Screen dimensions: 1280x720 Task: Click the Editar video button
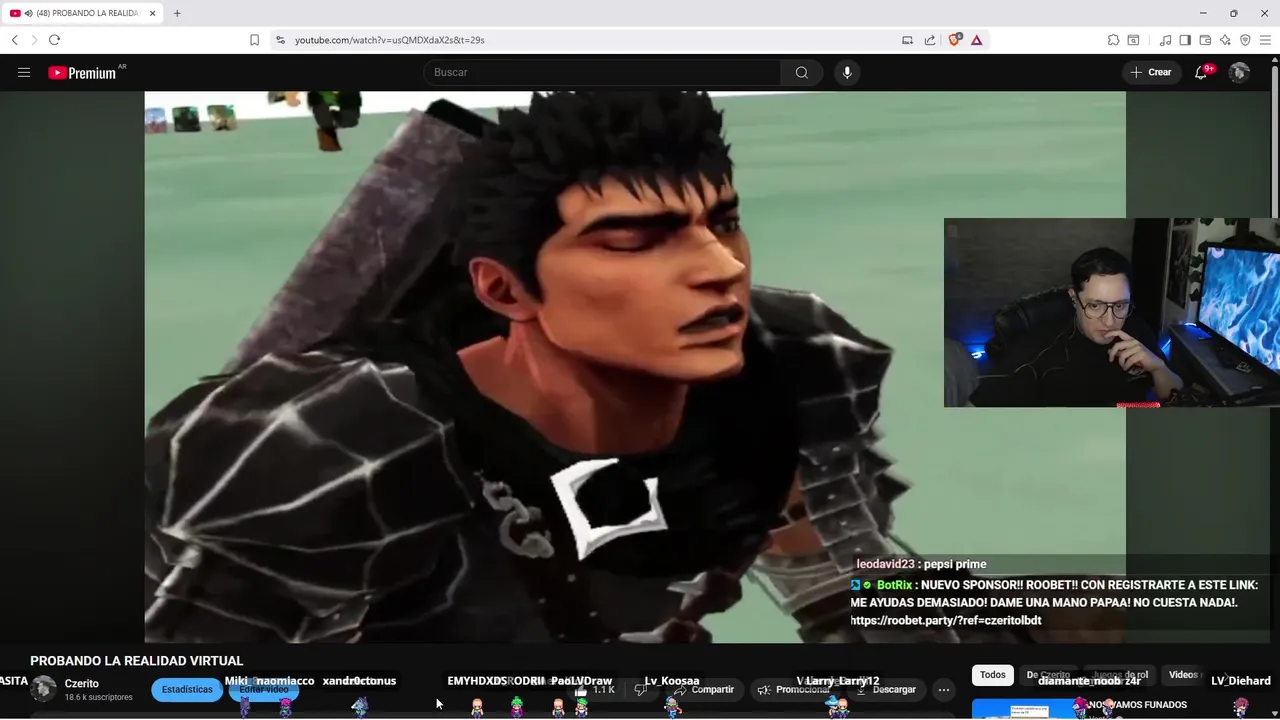(264, 689)
